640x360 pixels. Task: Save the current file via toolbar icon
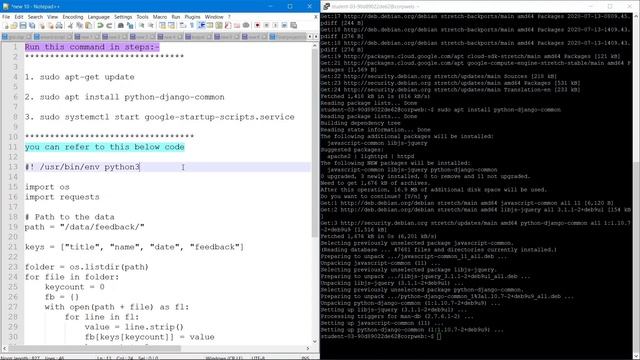[23, 26]
